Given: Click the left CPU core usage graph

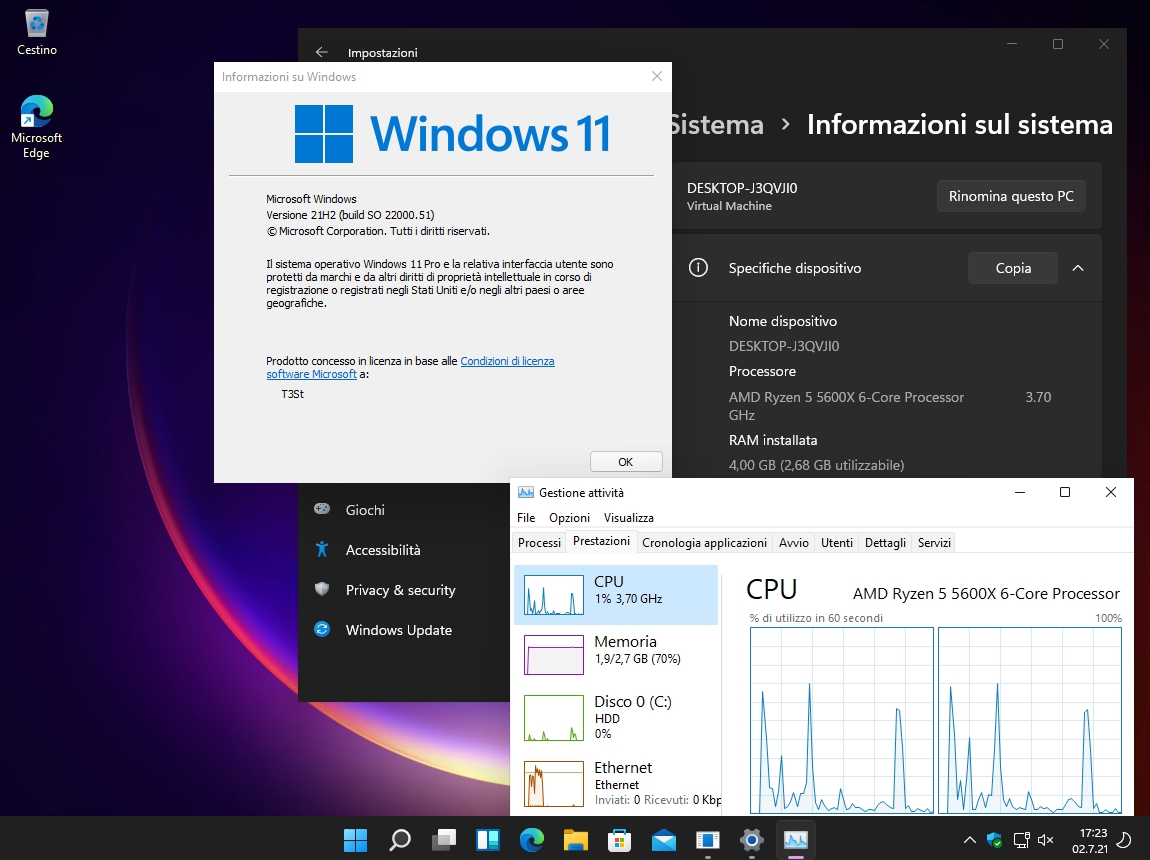Looking at the screenshot, I should click(842, 720).
